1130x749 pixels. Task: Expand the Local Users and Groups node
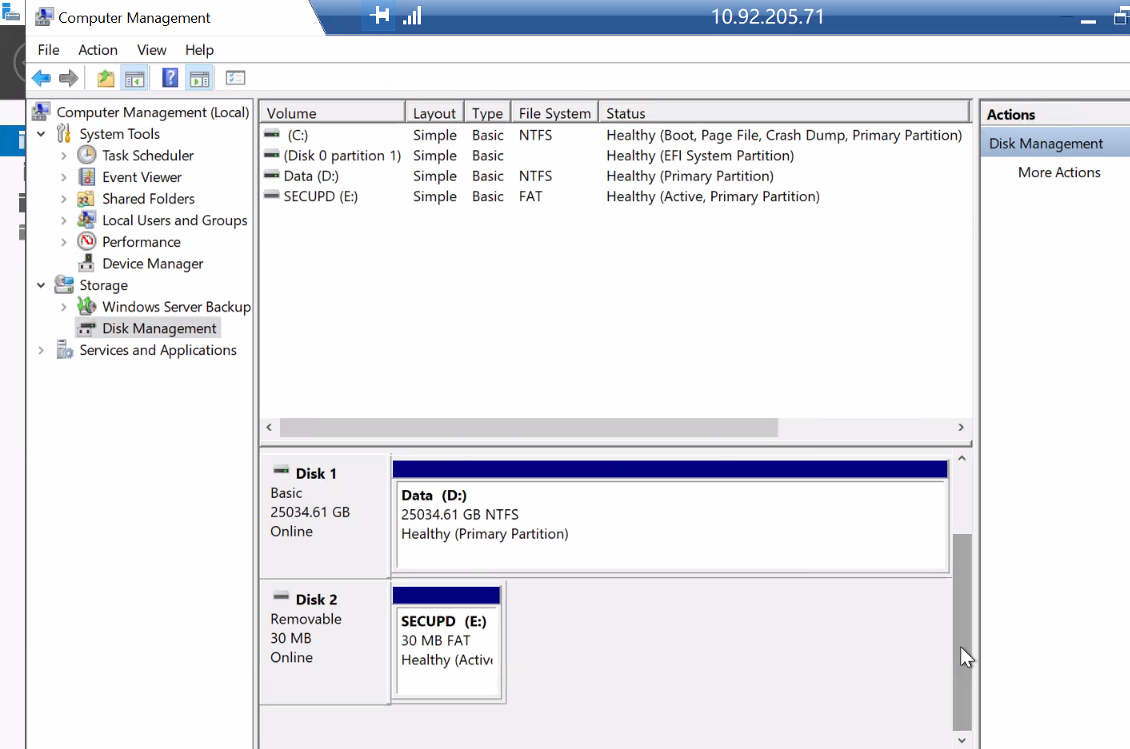(x=63, y=221)
